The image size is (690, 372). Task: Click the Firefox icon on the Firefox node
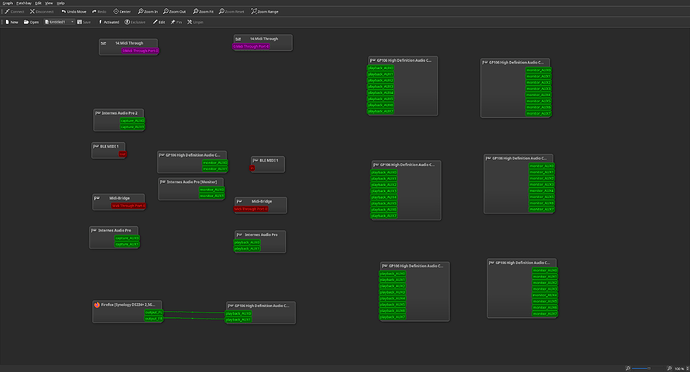(x=97, y=305)
